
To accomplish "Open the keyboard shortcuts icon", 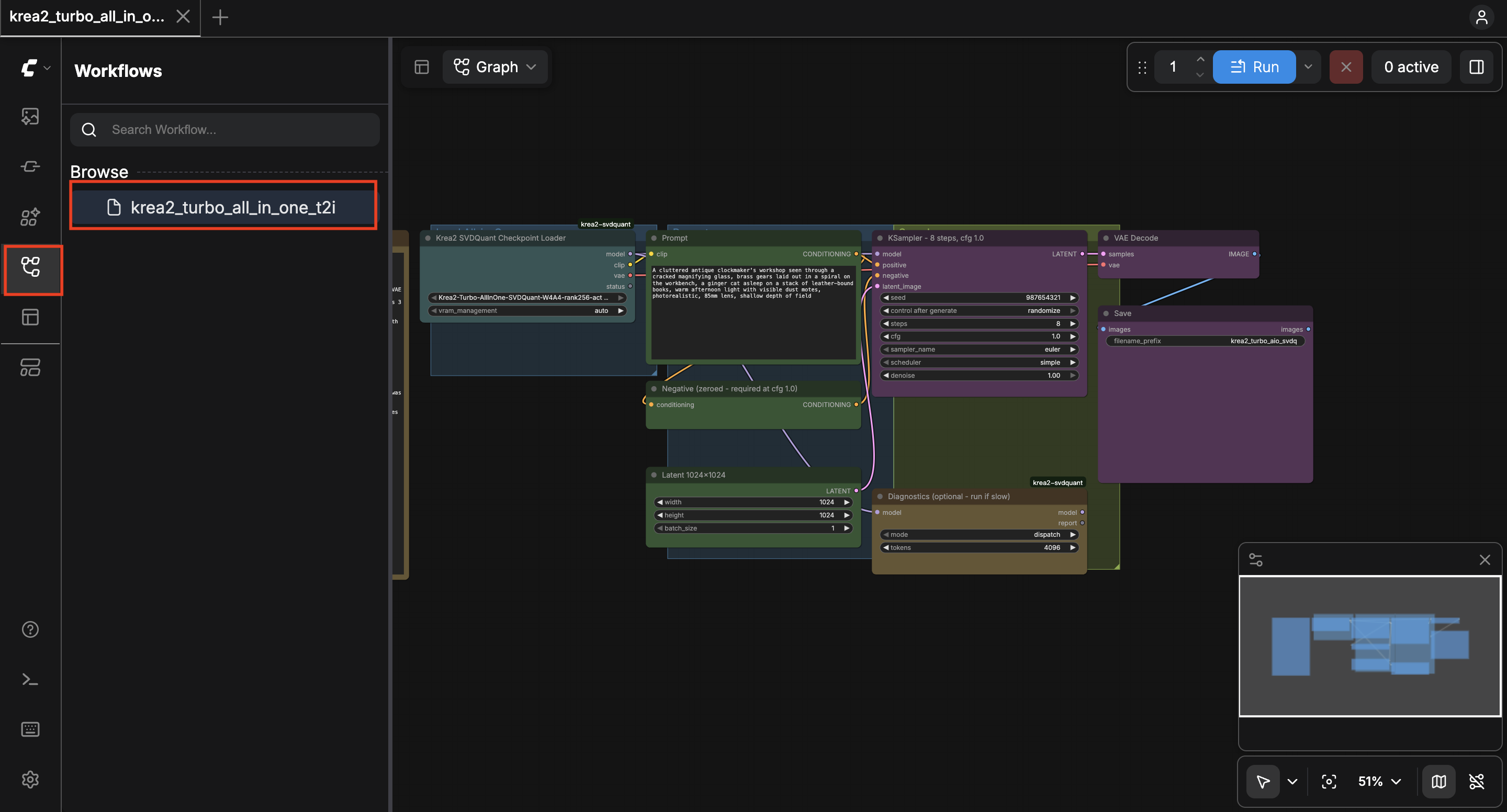I will click(30, 729).
